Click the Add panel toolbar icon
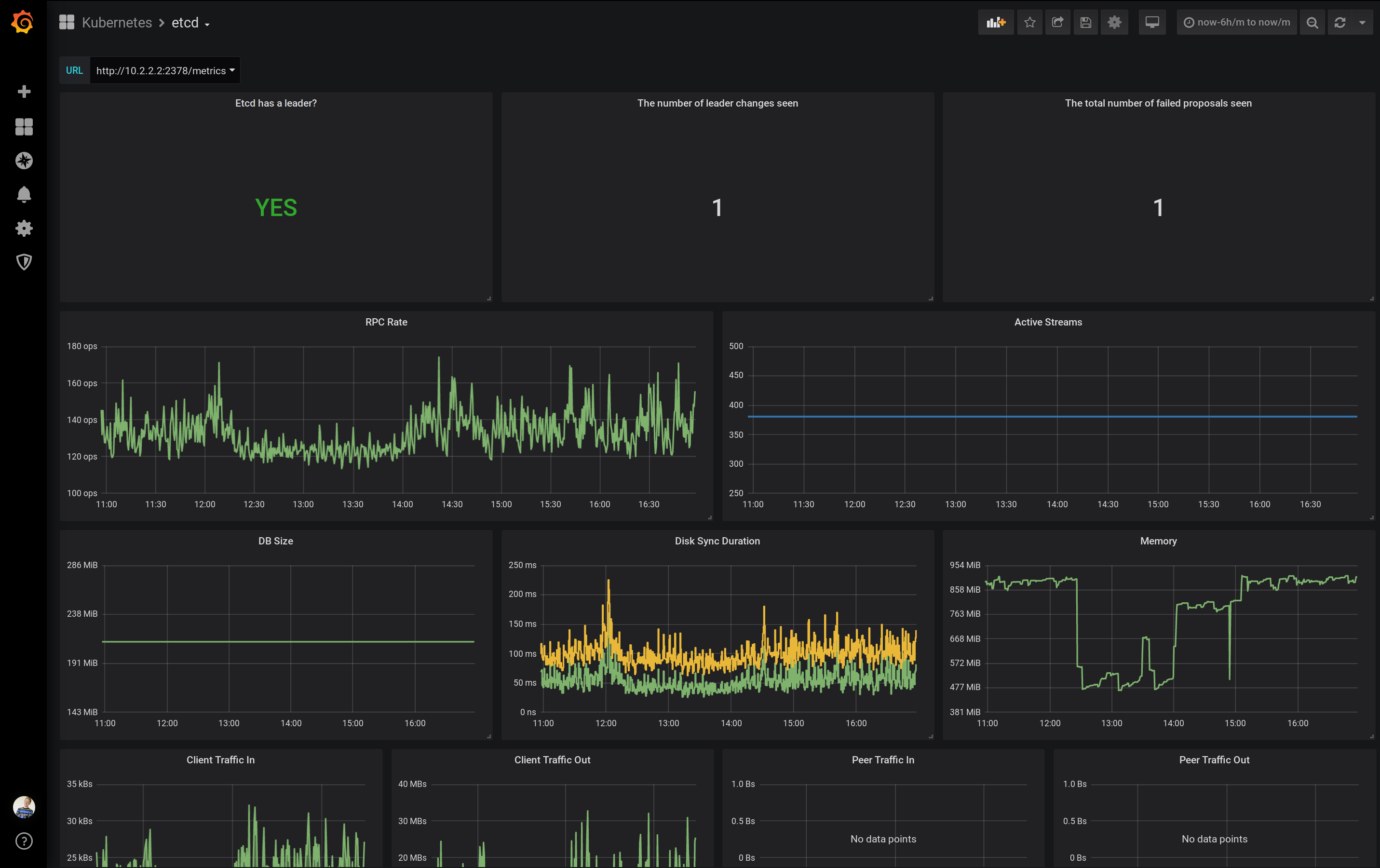Screen dimensions: 1380x868 [995, 22]
